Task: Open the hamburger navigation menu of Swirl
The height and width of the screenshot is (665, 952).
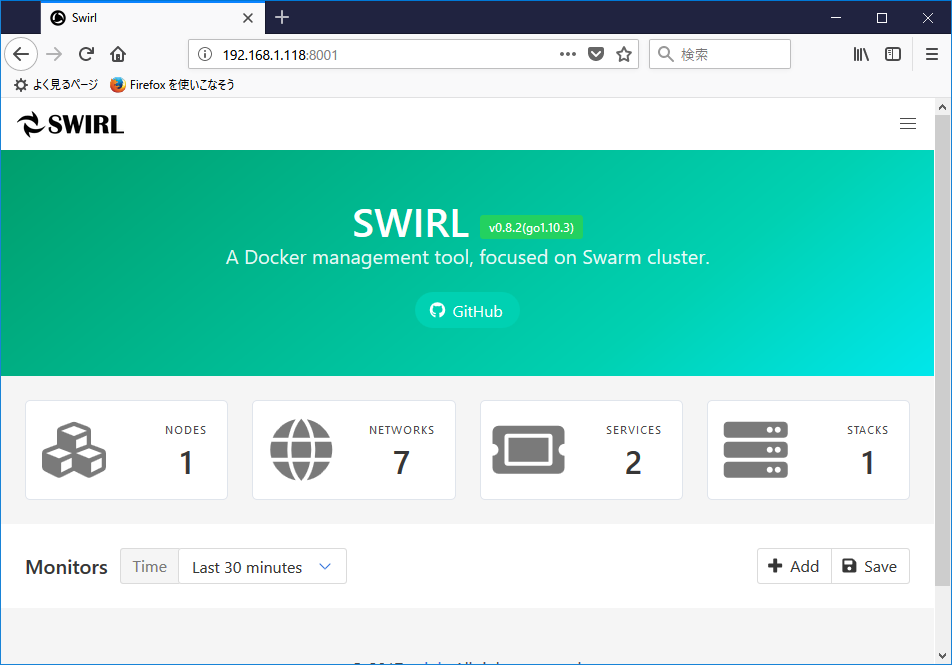Action: tap(908, 123)
